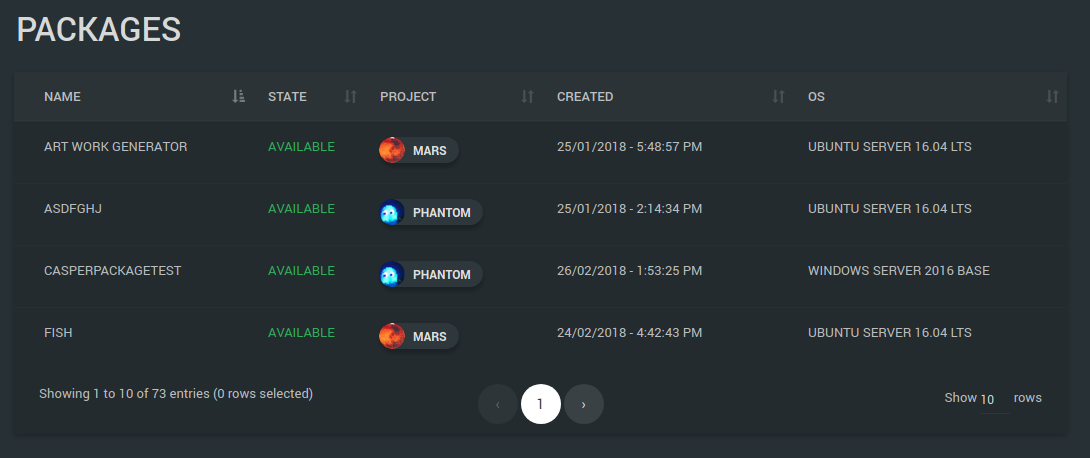Click AVAILABLE state of ART WORK GENERATOR

point(302,147)
